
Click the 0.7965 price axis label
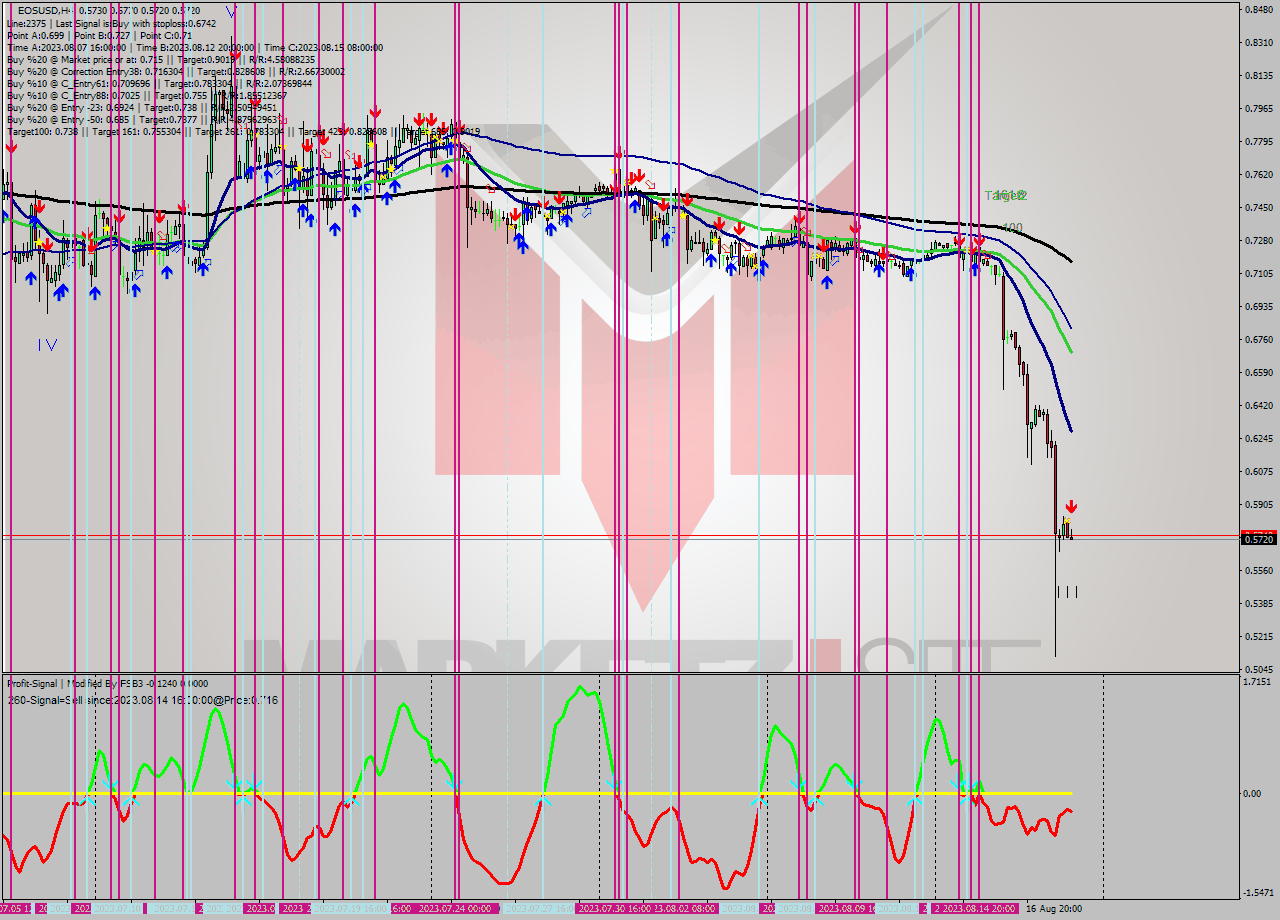tap(1259, 109)
